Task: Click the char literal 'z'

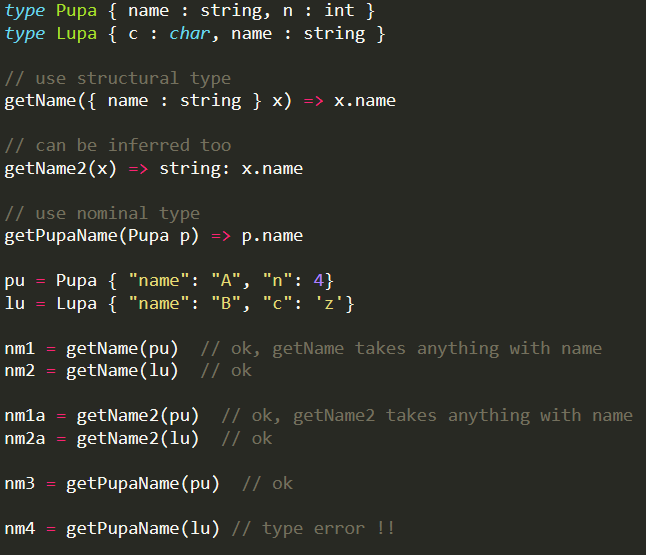Action: click(329, 304)
